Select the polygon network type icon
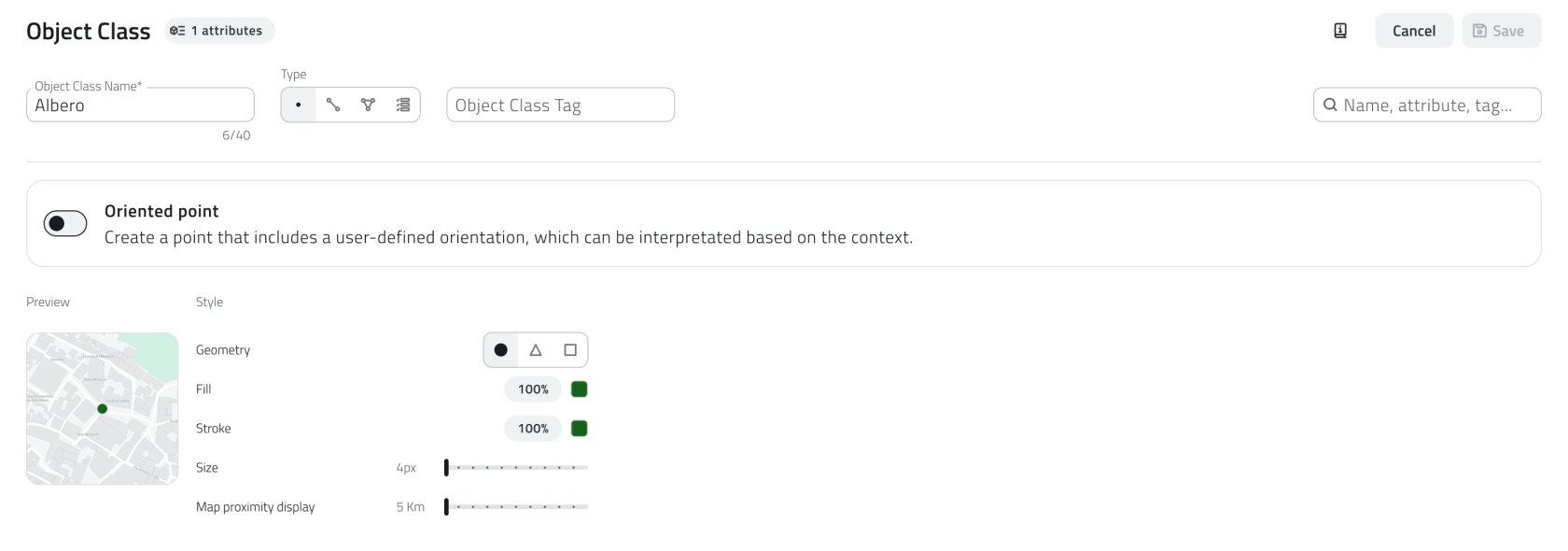This screenshot has width=1568, height=551. point(368,105)
